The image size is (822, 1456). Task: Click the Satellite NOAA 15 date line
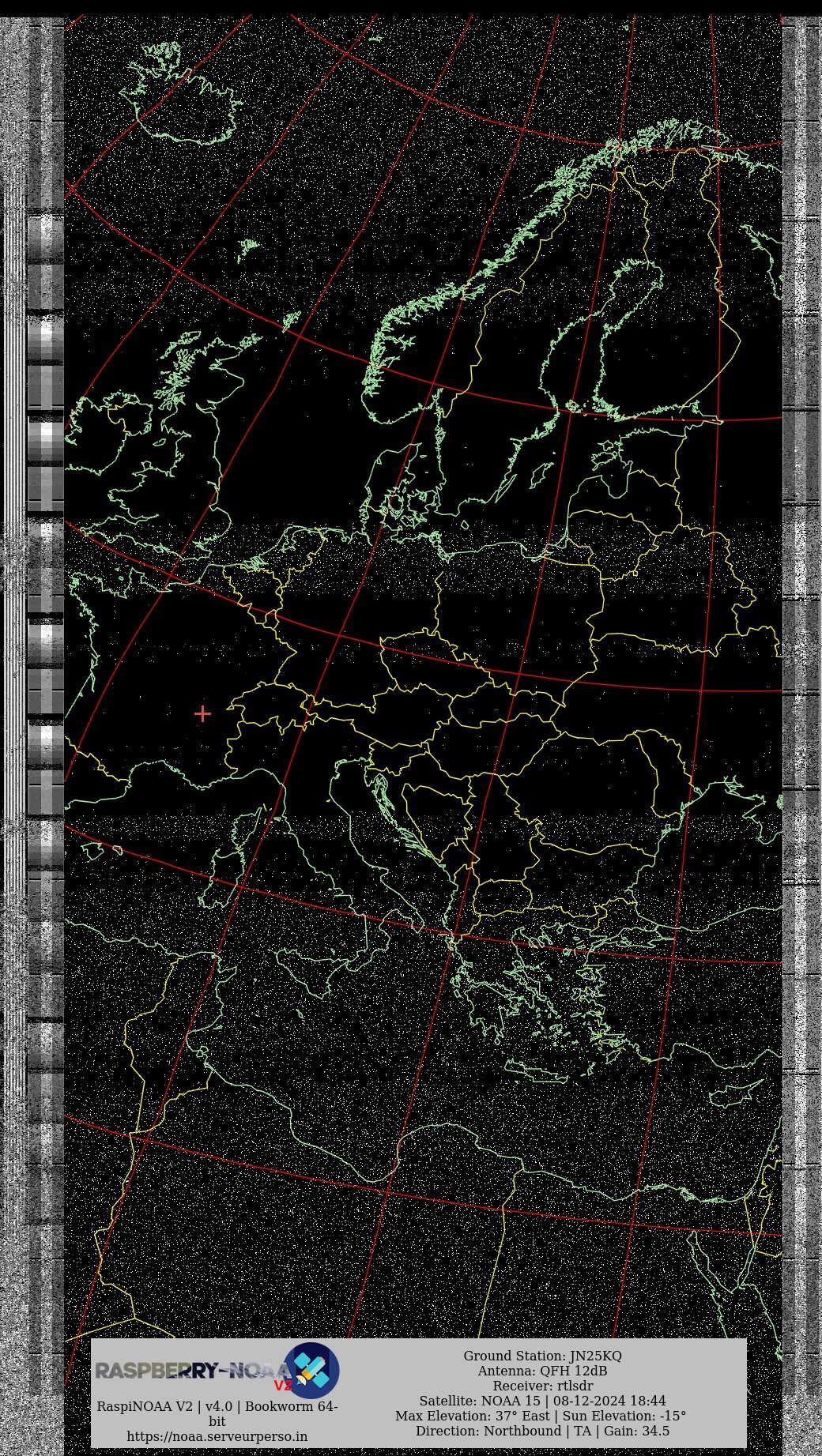pyautogui.click(x=542, y=1401)
